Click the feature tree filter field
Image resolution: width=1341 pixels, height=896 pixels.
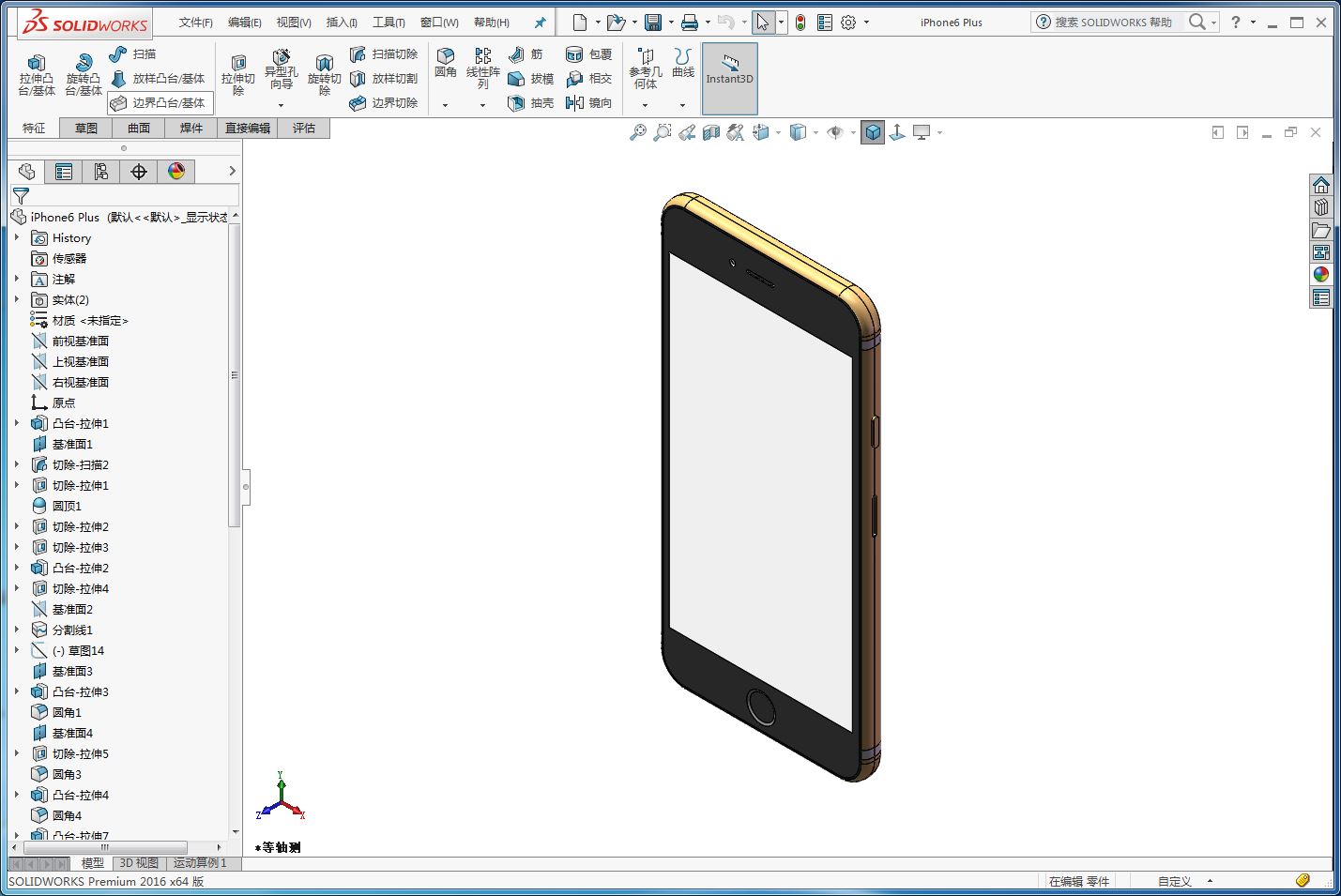[125, 195]
